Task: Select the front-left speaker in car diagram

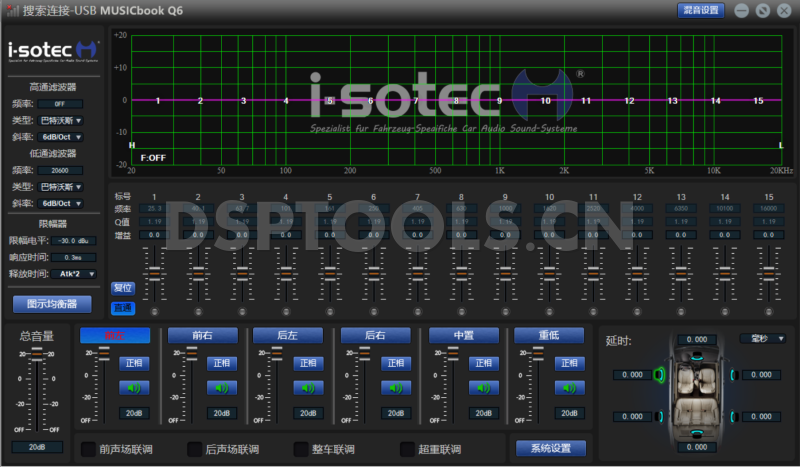Action: tap(660, 375)
